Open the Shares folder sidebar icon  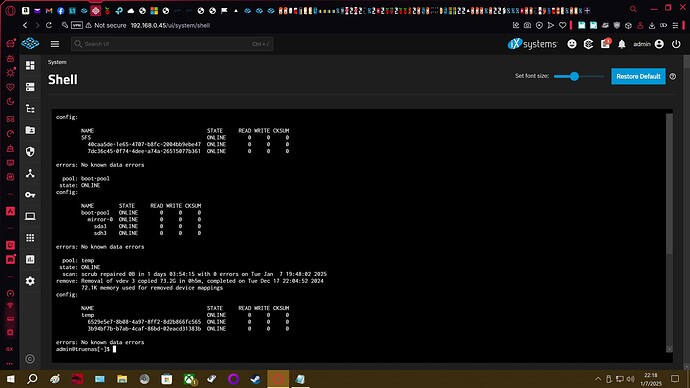click(x=30, y=130)
